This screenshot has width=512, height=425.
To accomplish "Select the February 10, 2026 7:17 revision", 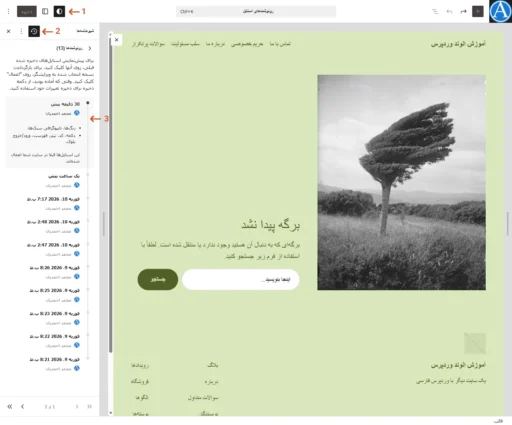I will point(49,203).
